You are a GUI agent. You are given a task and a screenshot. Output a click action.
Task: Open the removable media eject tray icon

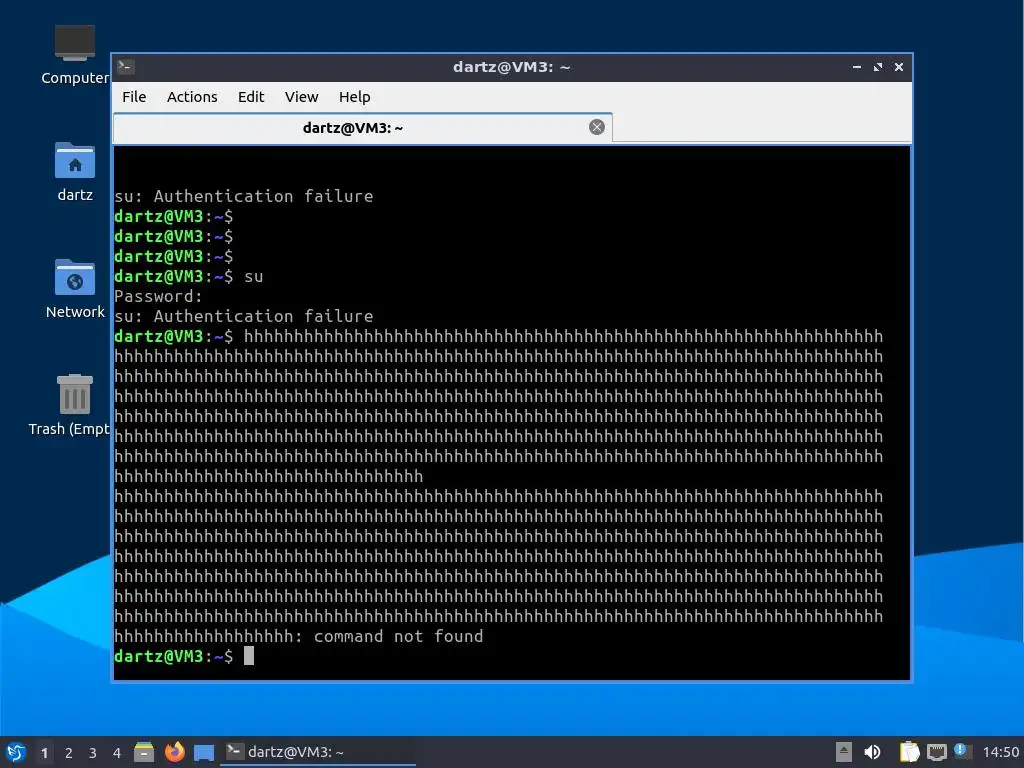click(844, 752)
